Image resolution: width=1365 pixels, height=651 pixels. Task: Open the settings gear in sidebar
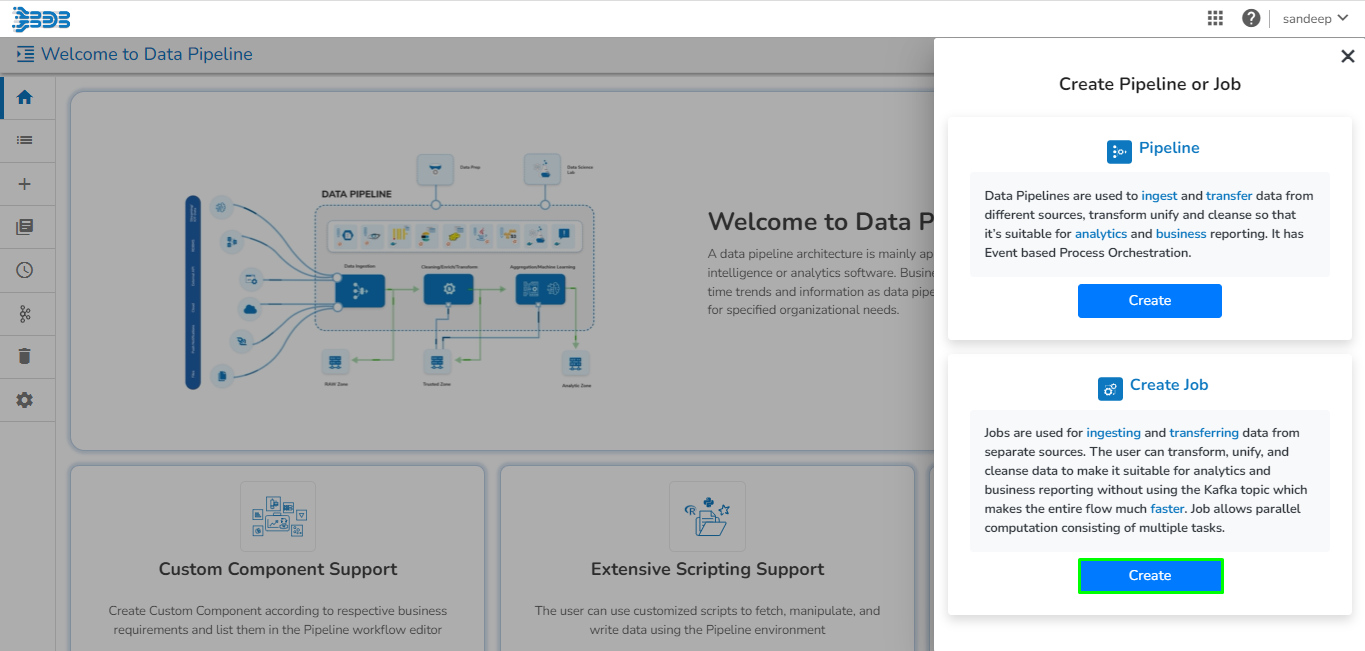click(x=25, y=400)
